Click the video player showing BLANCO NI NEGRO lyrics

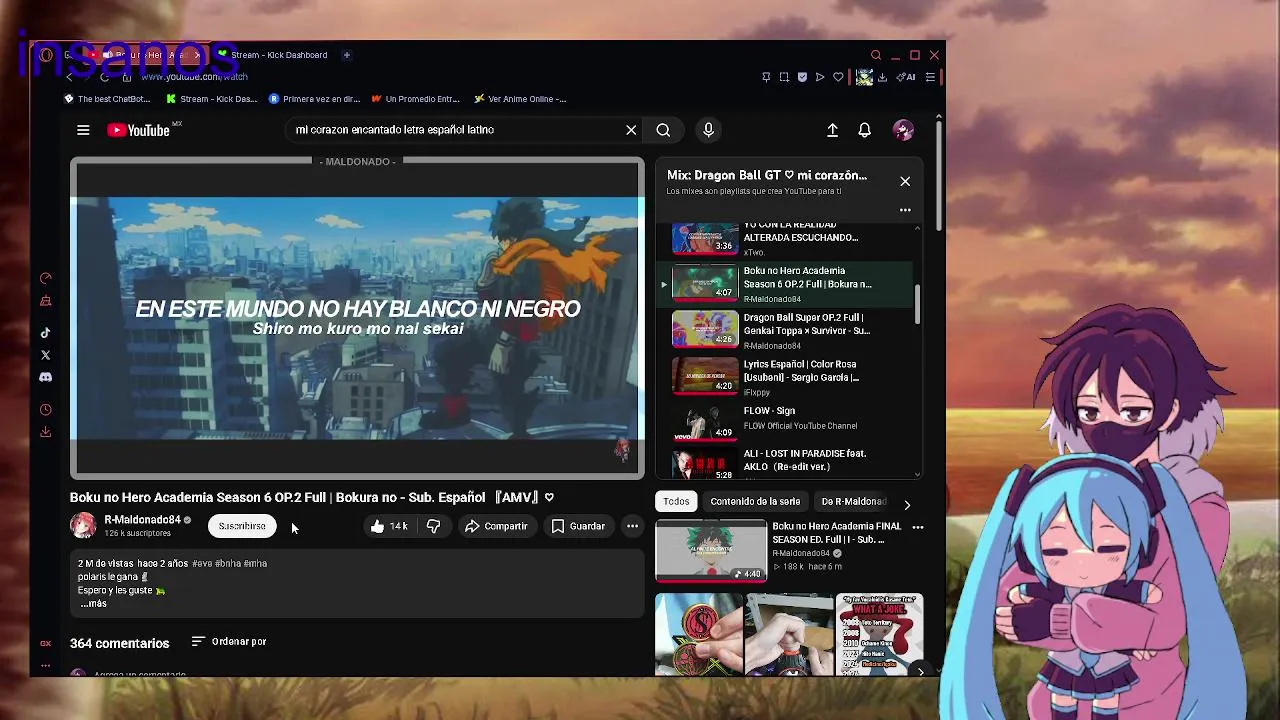click(357, 318)
